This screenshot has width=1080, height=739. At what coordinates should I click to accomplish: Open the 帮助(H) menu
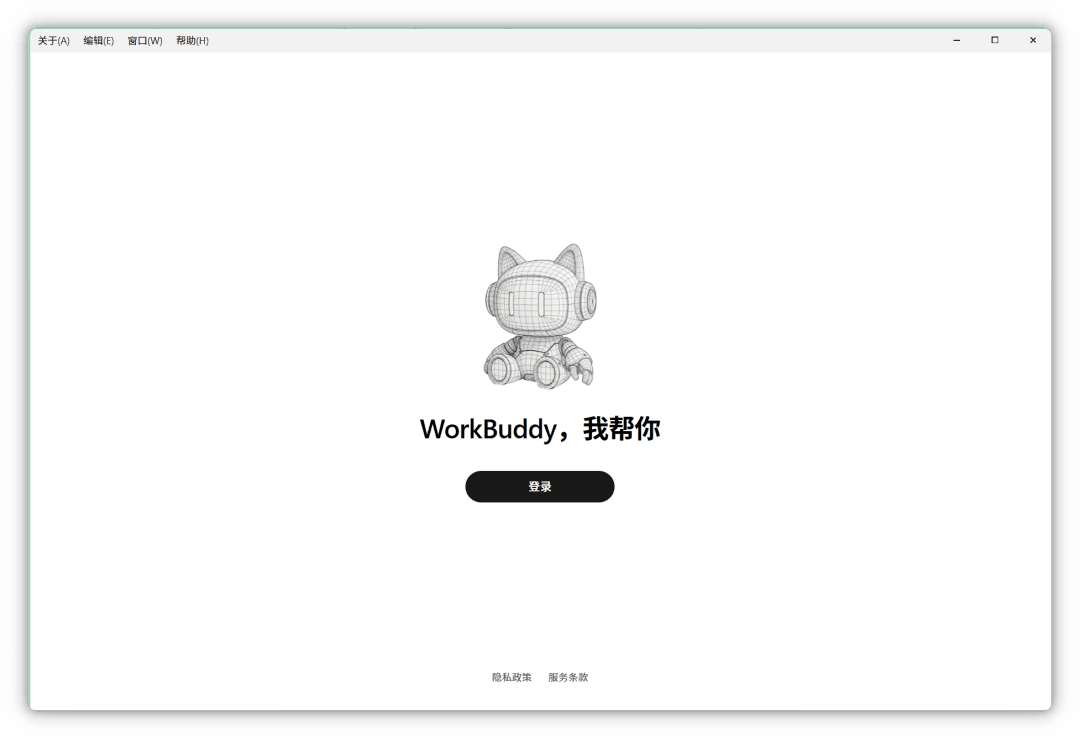pos(192,41)
